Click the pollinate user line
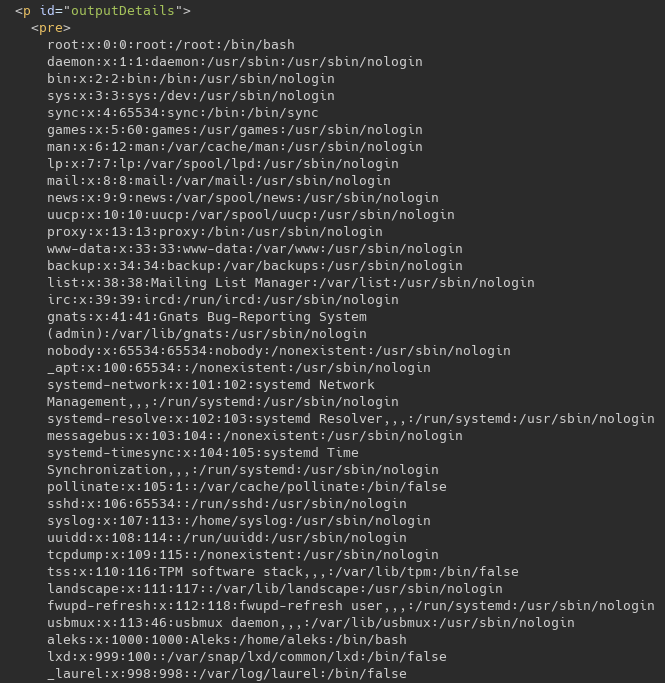Image resolution: width=665 pixels, height=683 pixels. coord(246,487)
